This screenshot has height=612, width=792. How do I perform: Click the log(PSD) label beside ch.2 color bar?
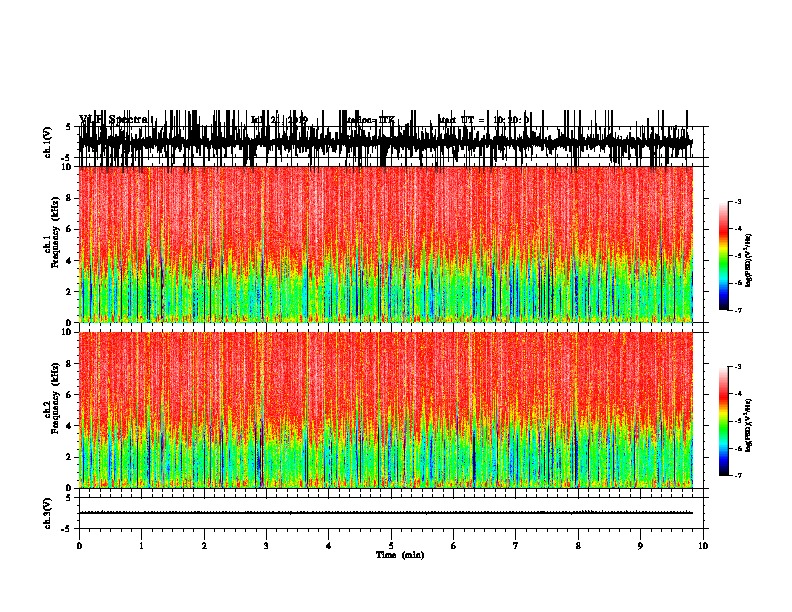point(749,425)
